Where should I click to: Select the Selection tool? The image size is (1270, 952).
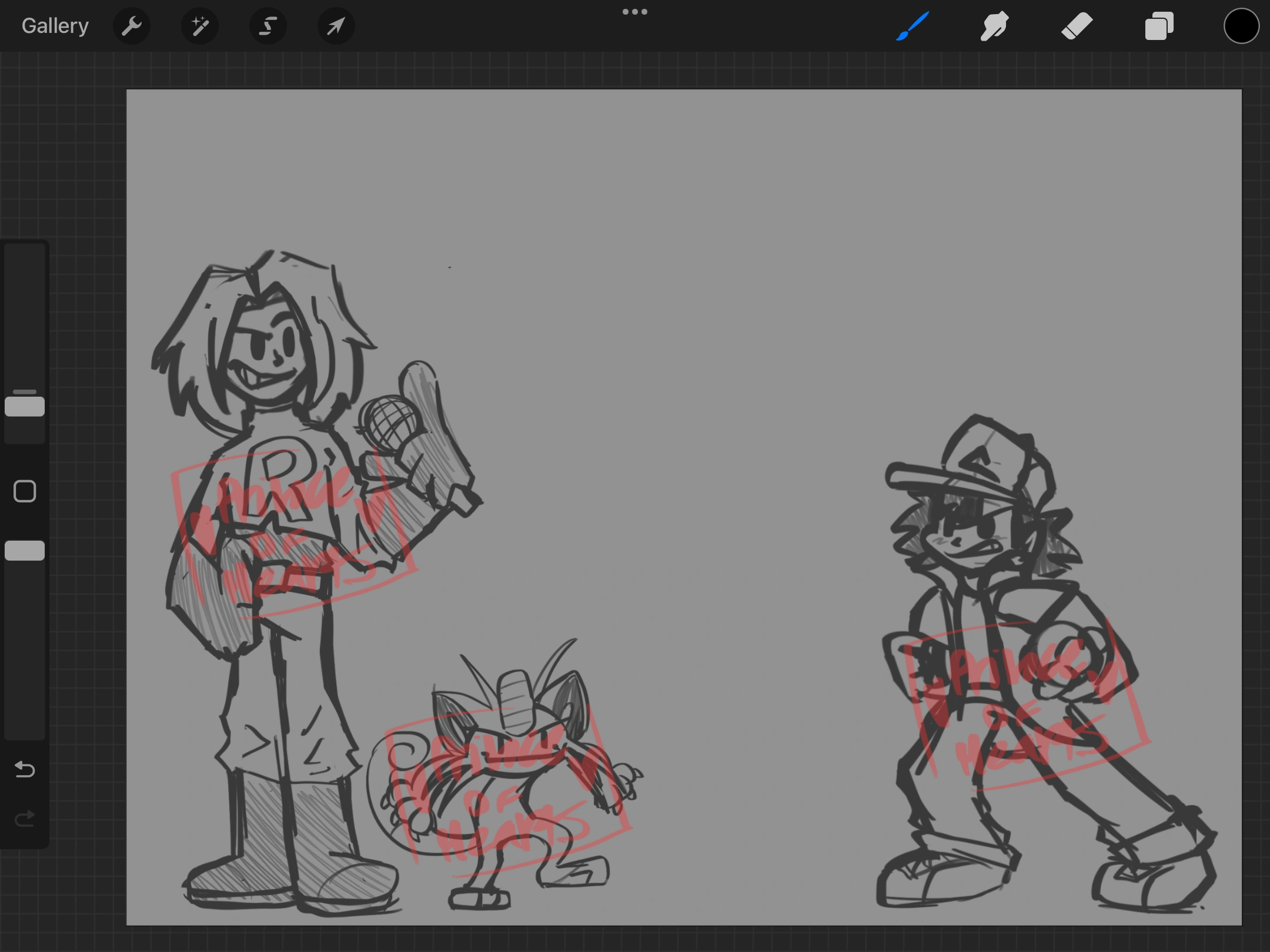pos(268,25)
